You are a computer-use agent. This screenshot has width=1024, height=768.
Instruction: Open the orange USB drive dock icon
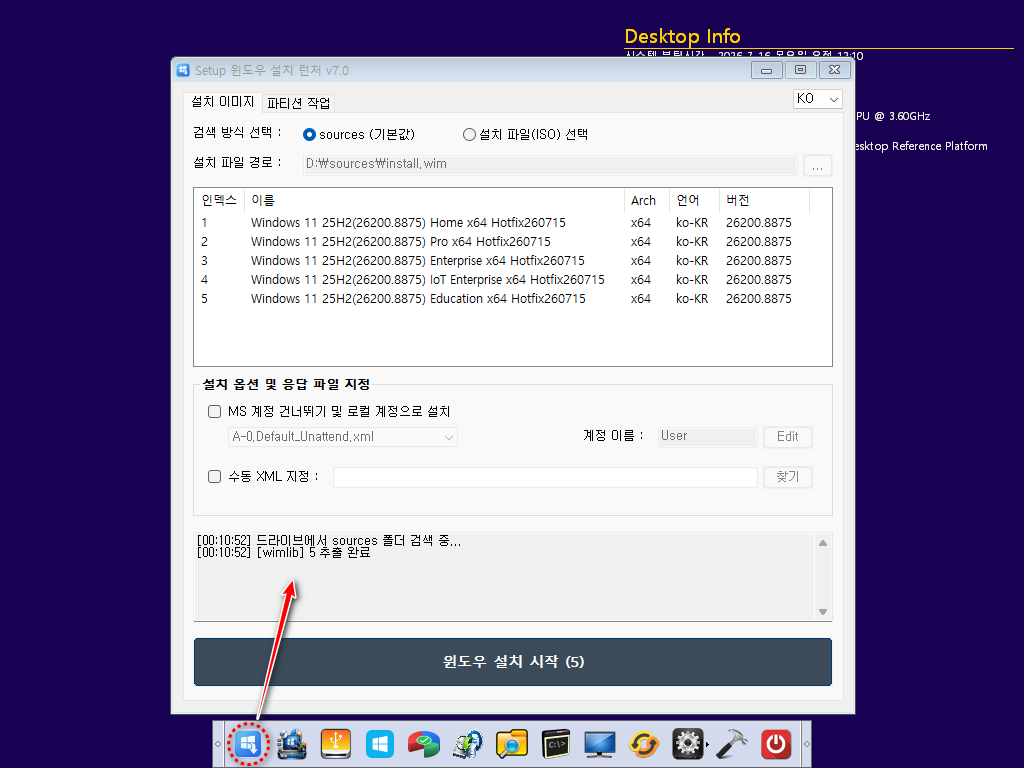click(336, 744)
